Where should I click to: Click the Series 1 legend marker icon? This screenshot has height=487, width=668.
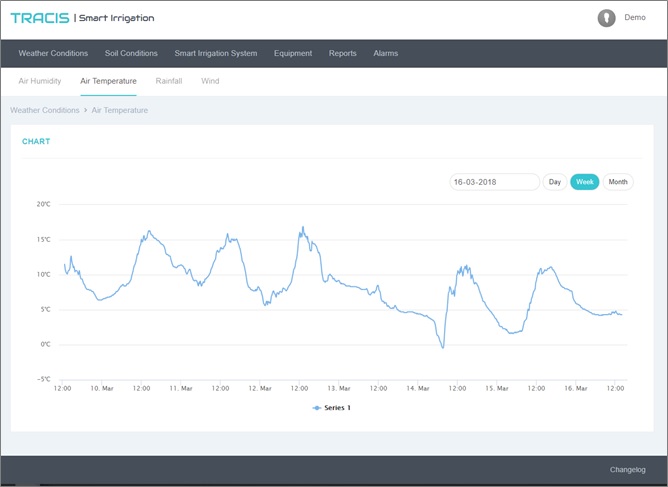[317, 408]
